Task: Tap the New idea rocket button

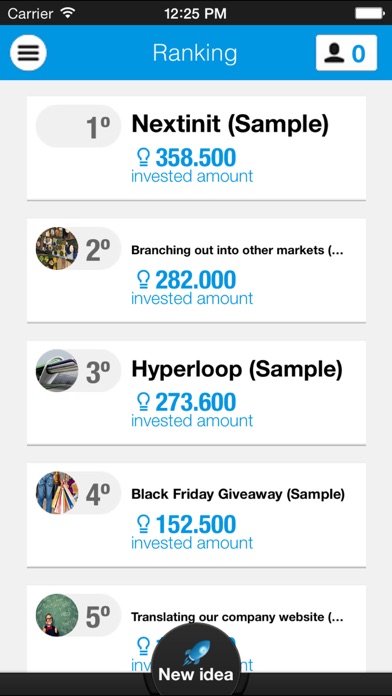Action: pos(196,661)
